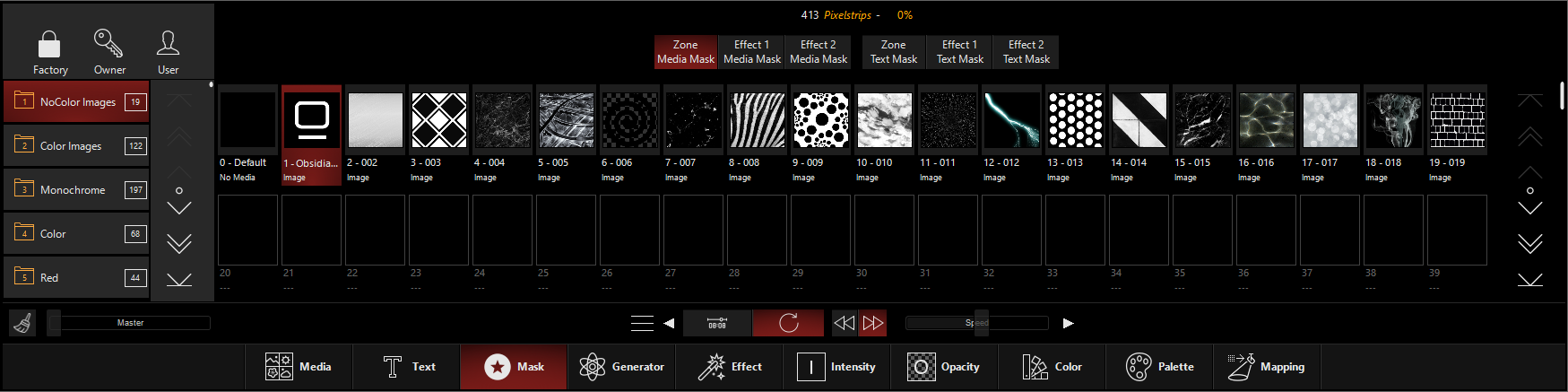Jump to top of media grid
Screen dimensions: 1568x392
[1530, 99]
